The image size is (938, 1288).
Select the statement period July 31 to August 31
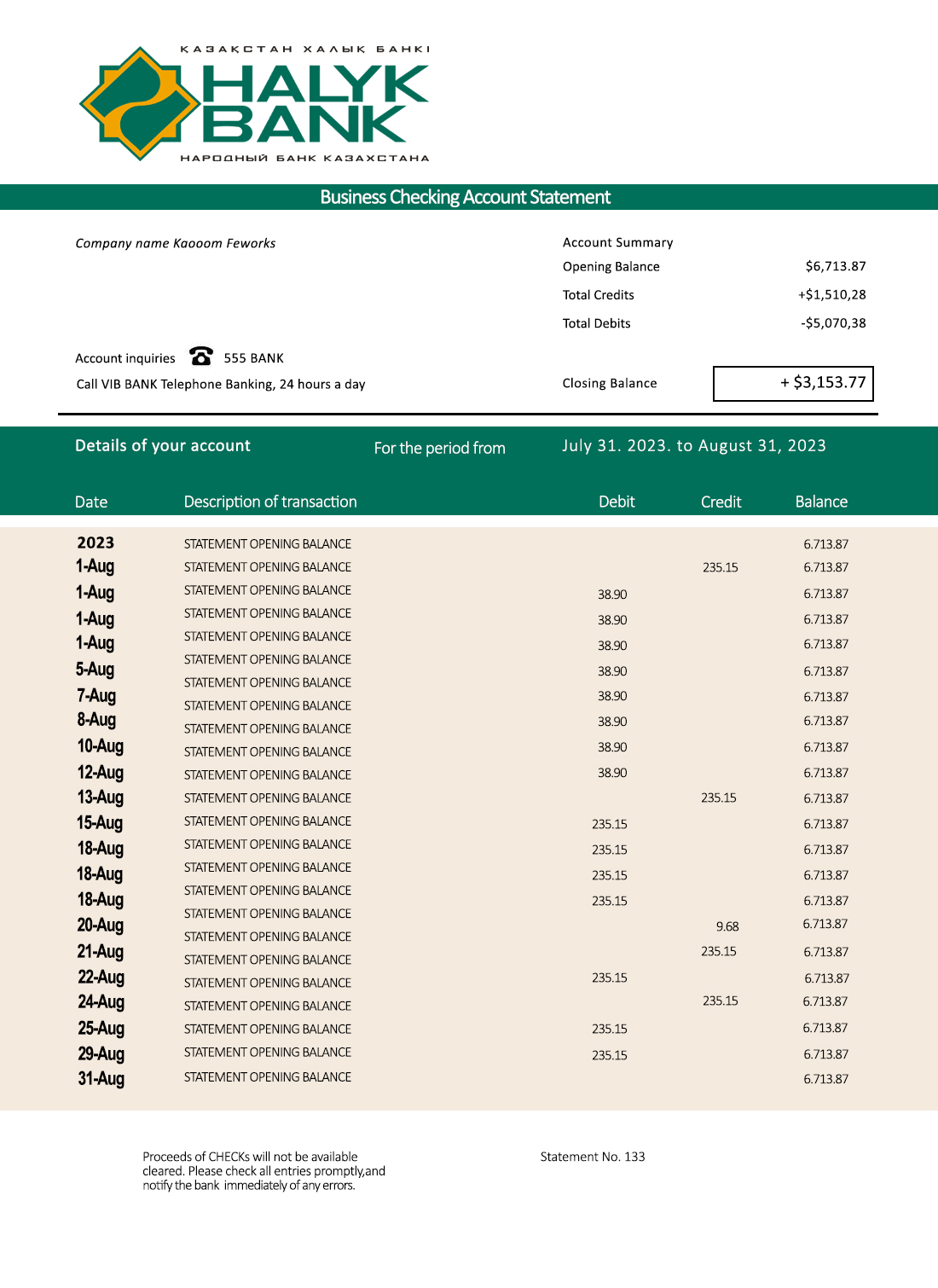pyautogui.click(x=693, y=445)
